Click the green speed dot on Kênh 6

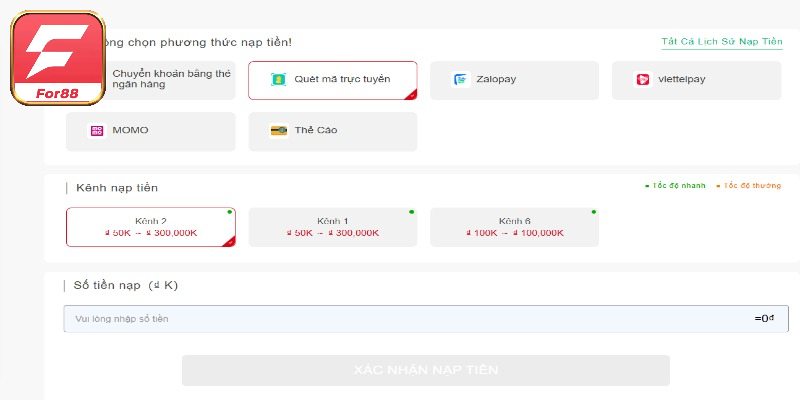pos(593,212)
